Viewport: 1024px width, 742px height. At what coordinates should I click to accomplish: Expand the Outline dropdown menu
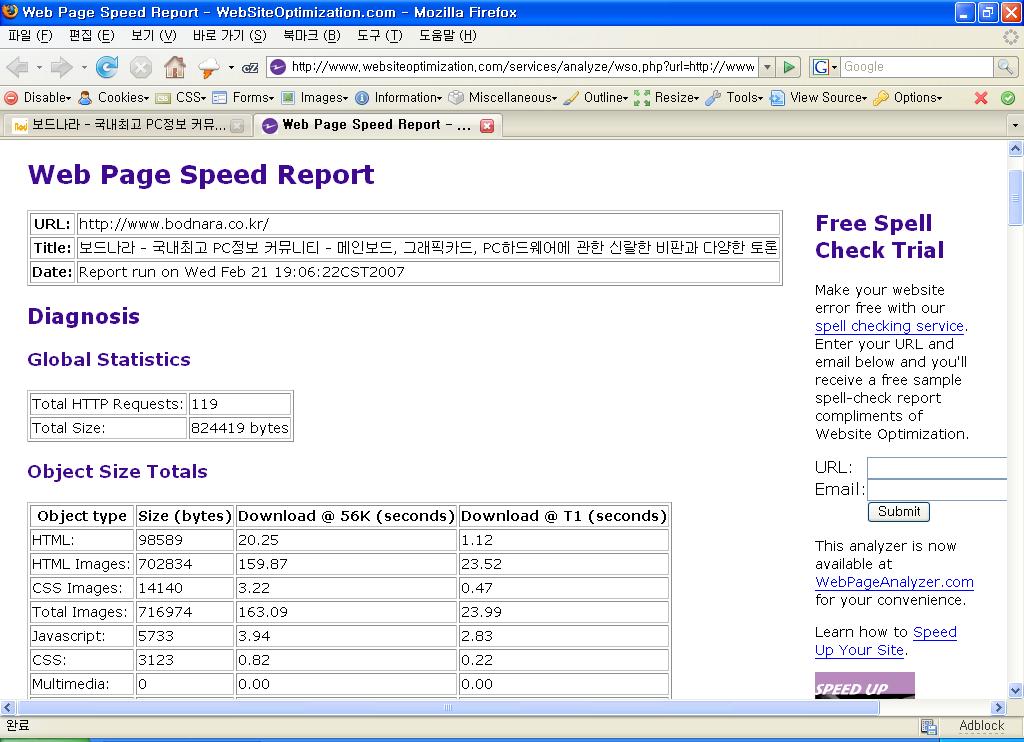(596, 98)
